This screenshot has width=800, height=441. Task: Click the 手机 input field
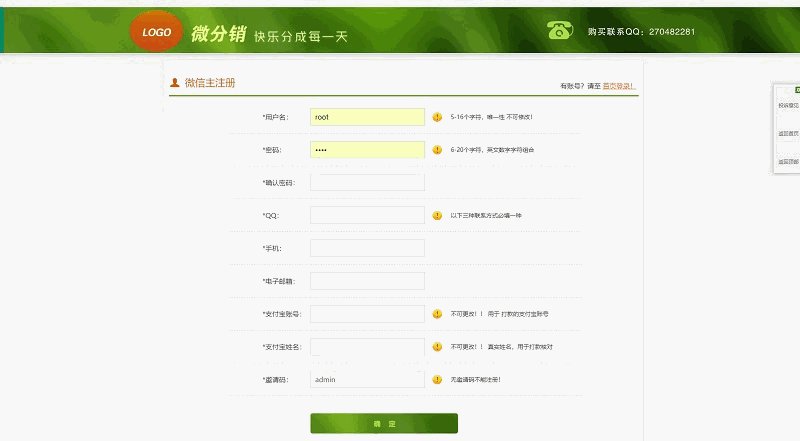pos(367,248)
